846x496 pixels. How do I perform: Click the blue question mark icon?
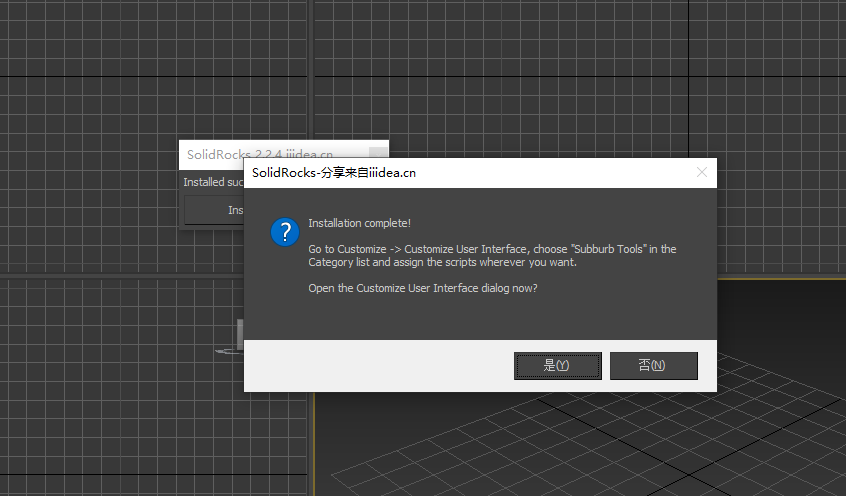(x=285, y=233)
